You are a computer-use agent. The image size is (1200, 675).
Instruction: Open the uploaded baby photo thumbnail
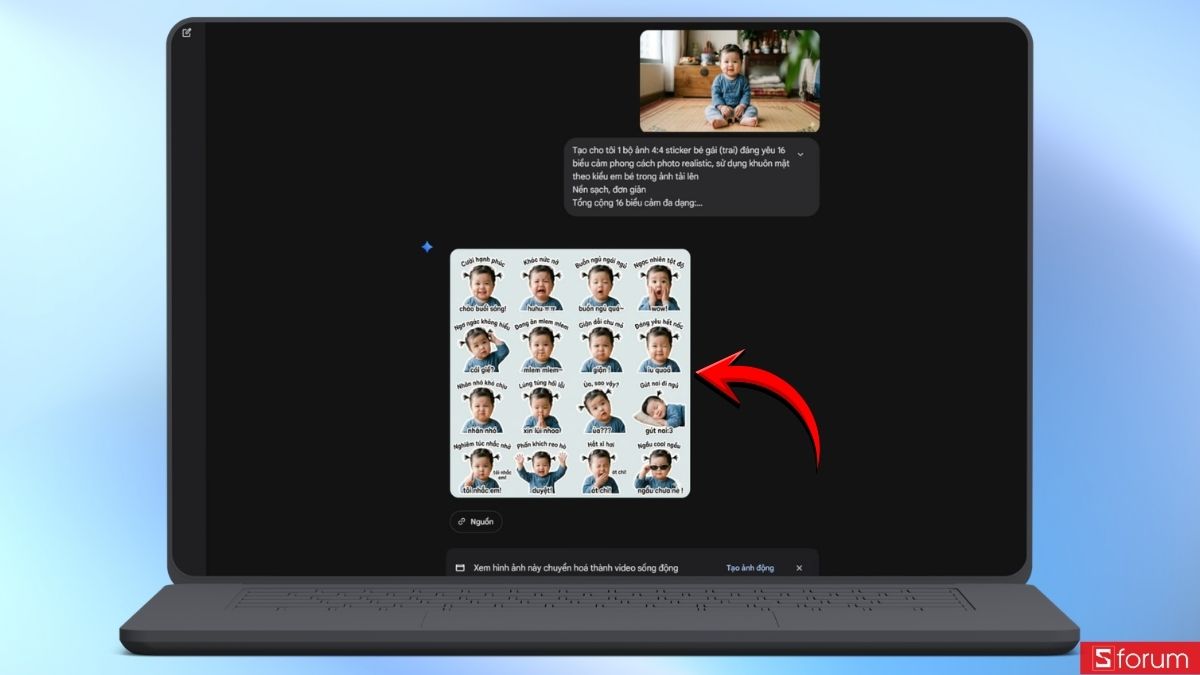(730, 80)
